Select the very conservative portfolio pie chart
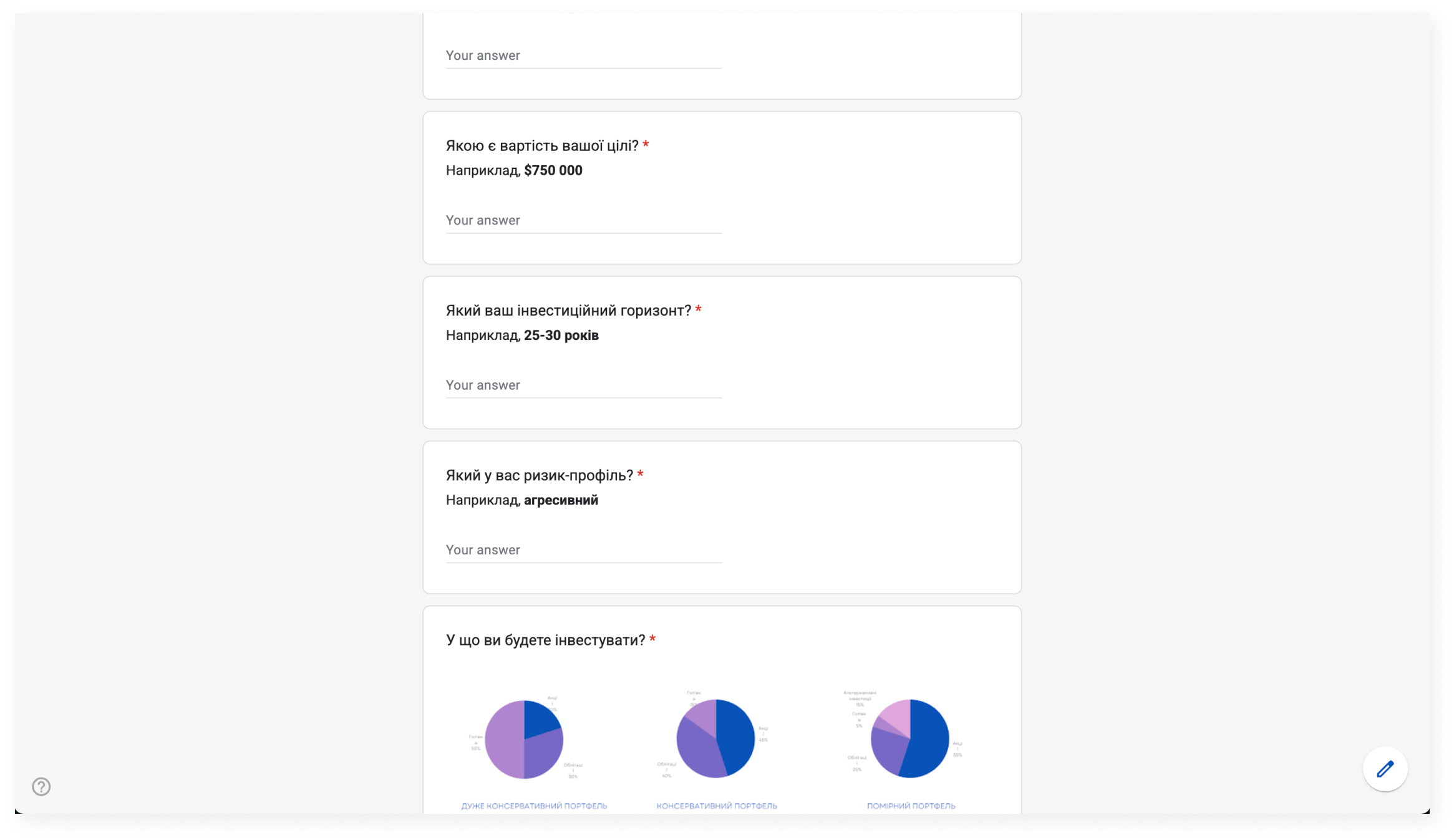Viewport: 1454px width, 840px height. tap(524, 739)
